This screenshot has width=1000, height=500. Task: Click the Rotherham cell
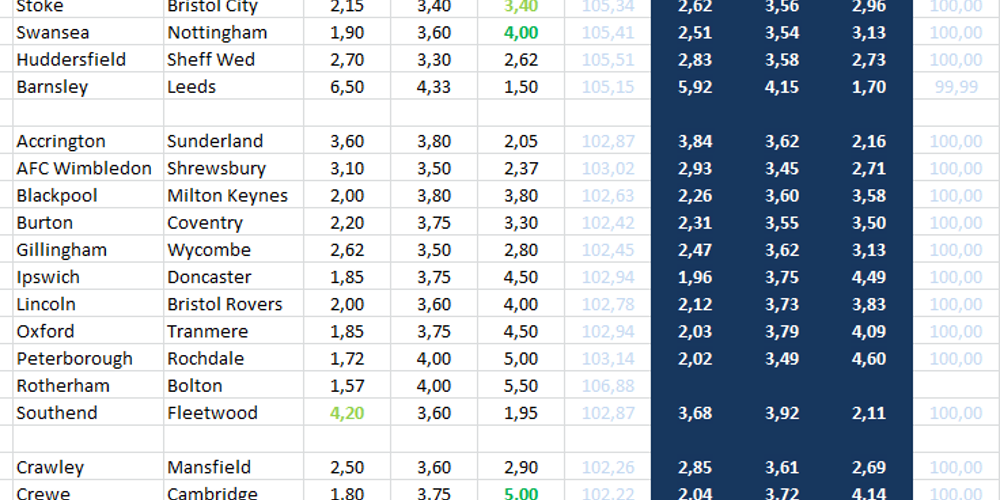(x=88, y=386)
